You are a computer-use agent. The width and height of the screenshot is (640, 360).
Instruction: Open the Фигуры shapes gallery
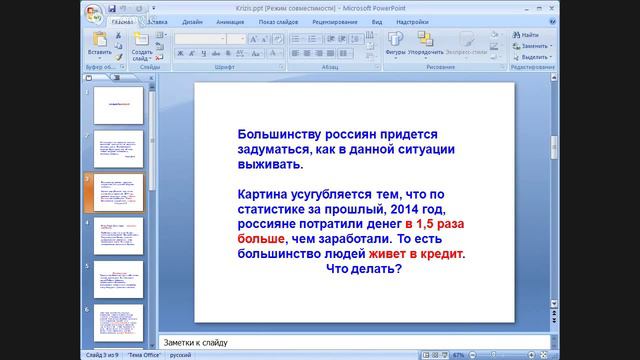tap(395, 45)
